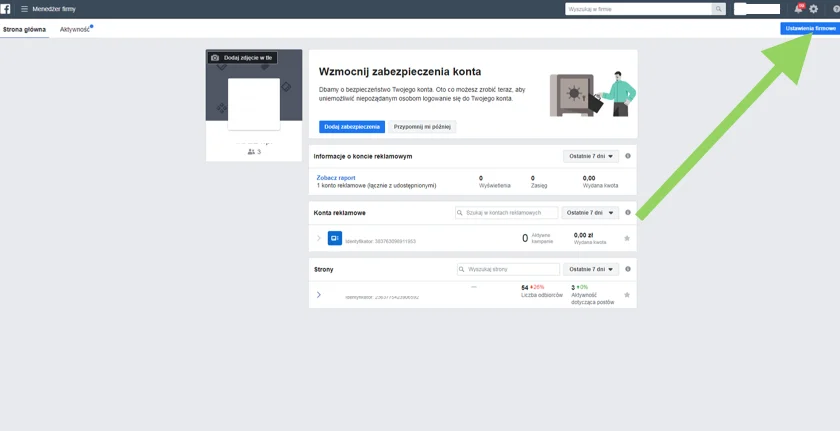Click the Facebook logo icon
The image size is (840, 431).
coord(5,9)
